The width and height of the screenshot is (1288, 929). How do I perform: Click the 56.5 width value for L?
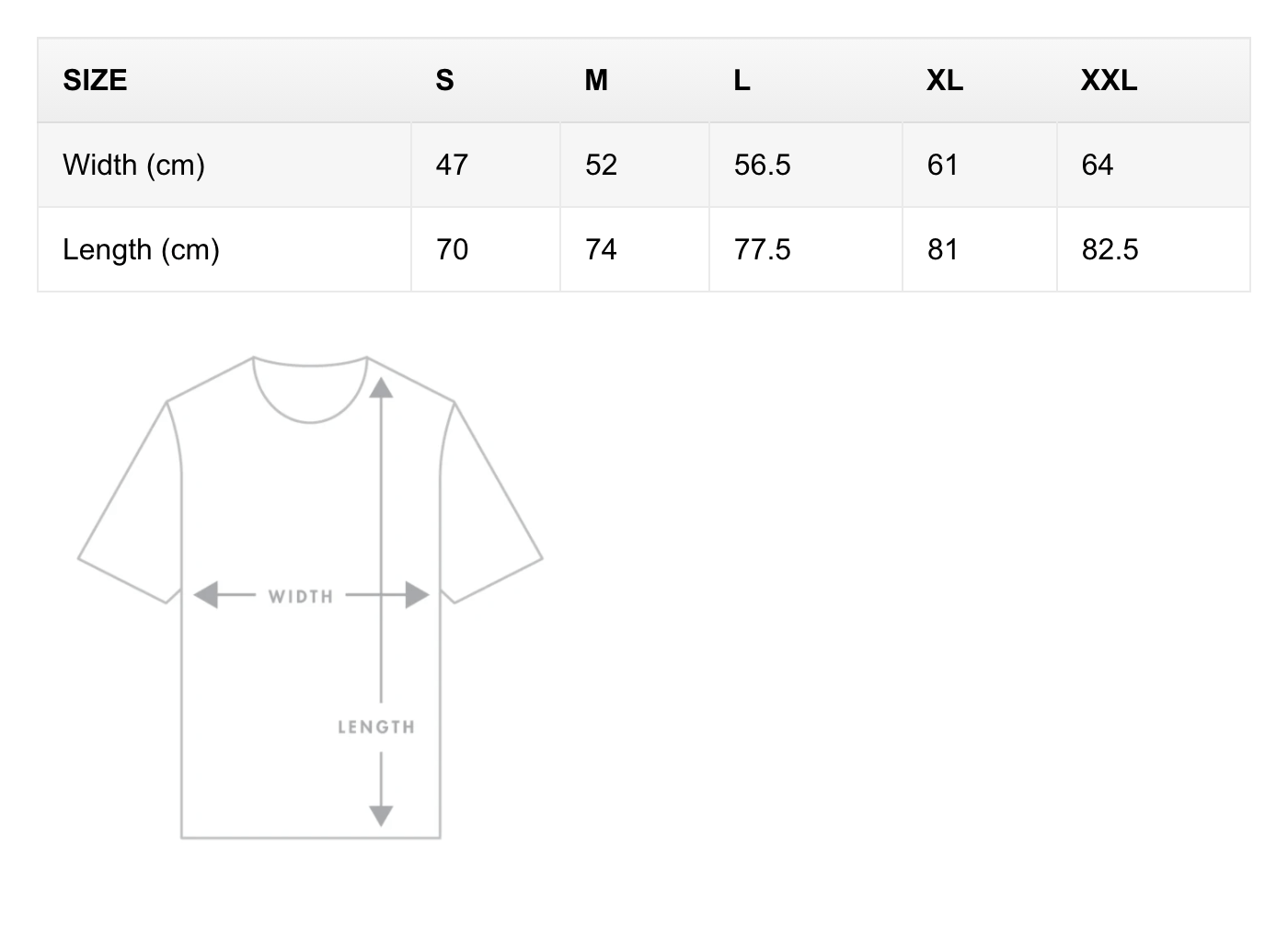tap(762, 166)
